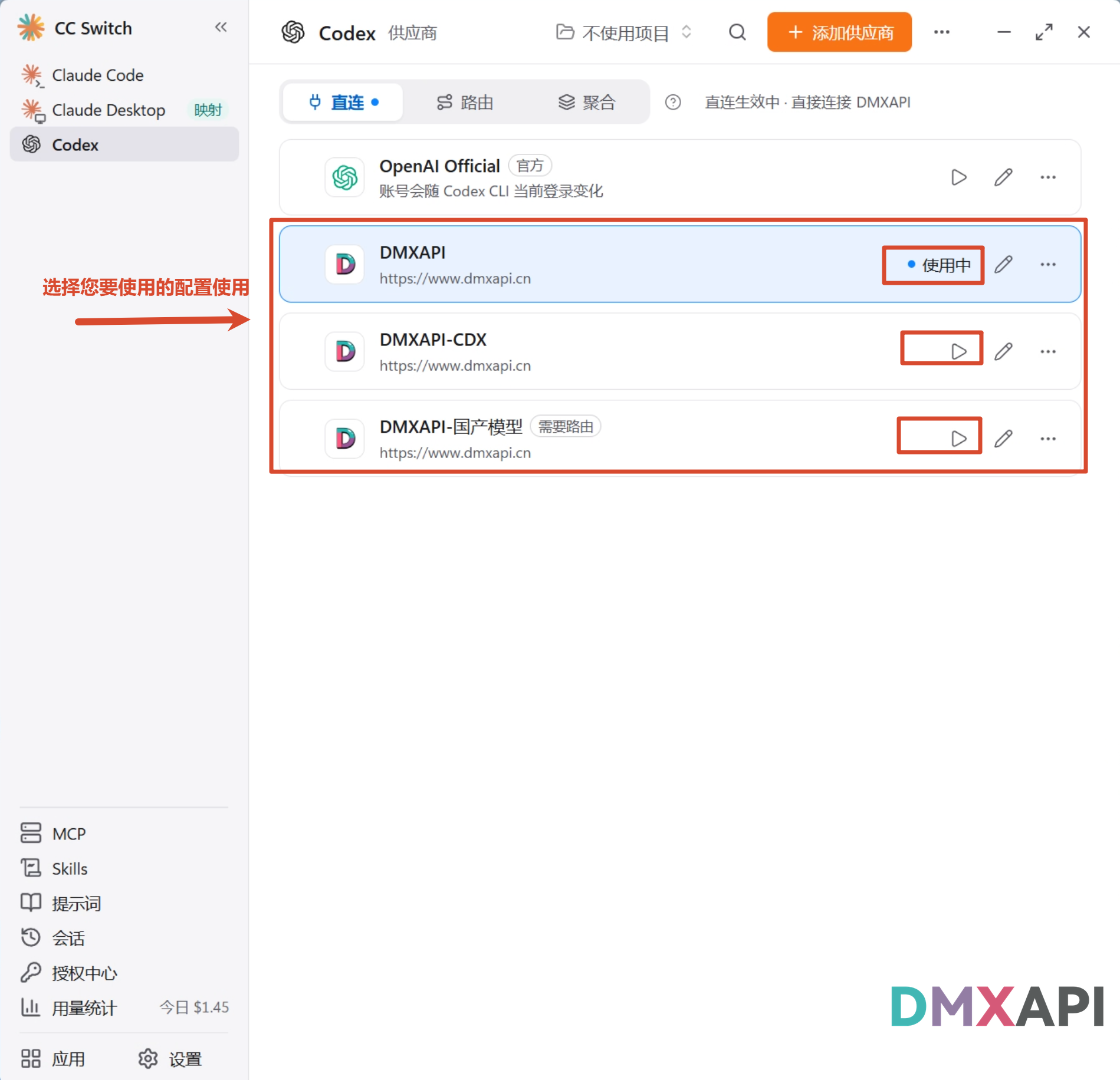The image size is (1120, 1080).
Task: Open more options for DMXAPI-国产模型
Action: pos(1048,439)
